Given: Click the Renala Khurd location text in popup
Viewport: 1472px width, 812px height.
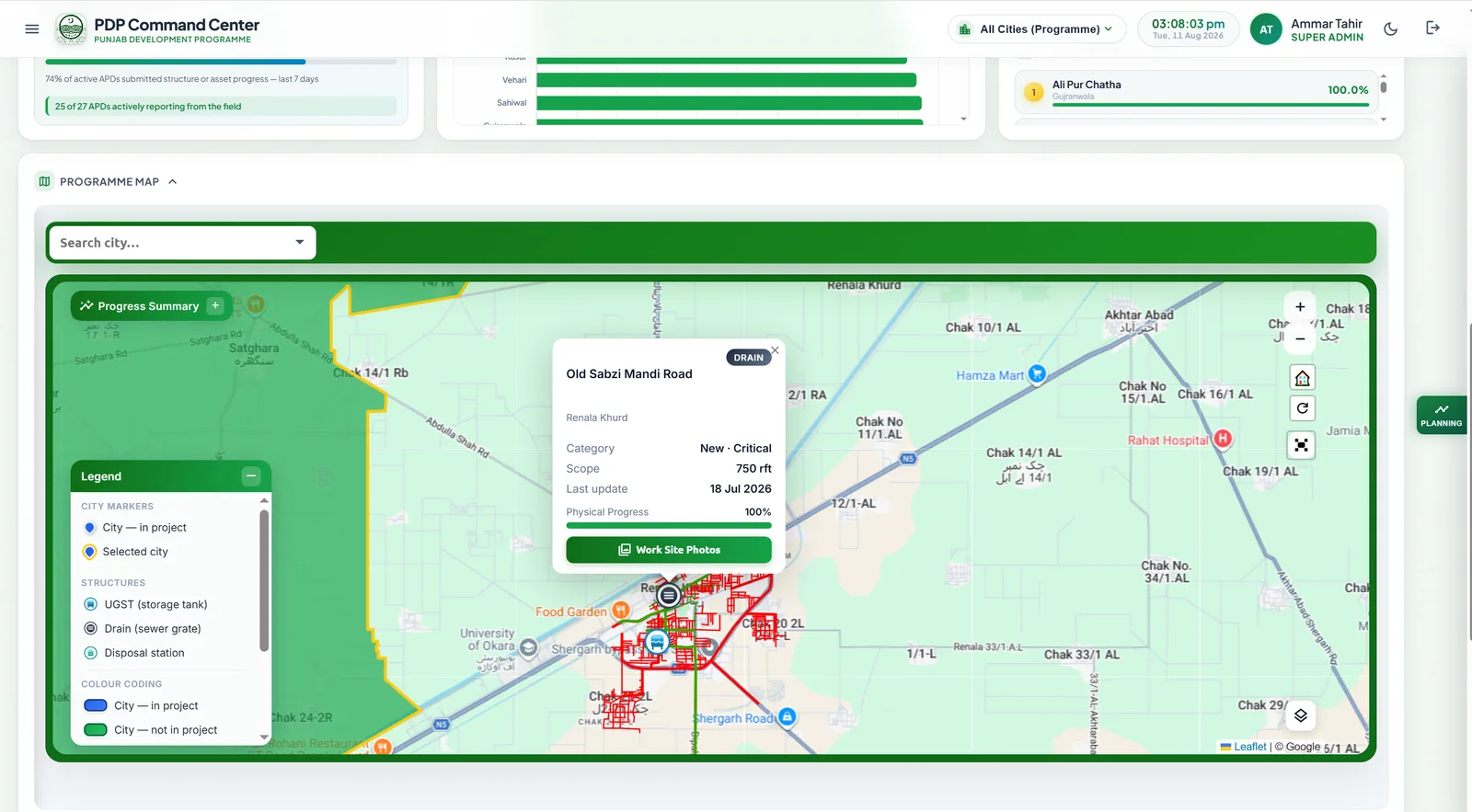Looking at the screenshot, I should (597, 417).
